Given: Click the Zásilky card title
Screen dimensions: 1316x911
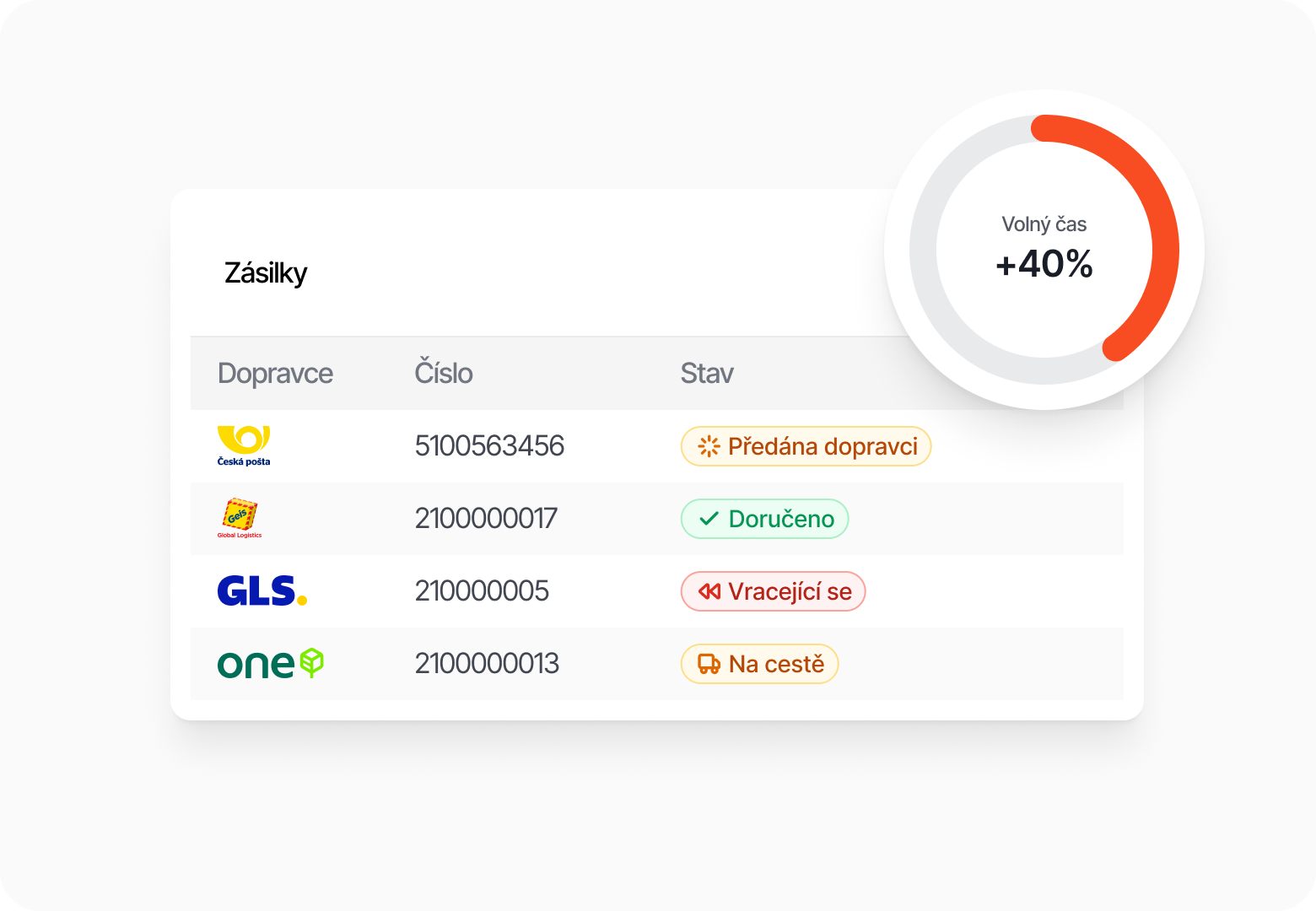Looking at the screenshot, I should coord(266,273).
